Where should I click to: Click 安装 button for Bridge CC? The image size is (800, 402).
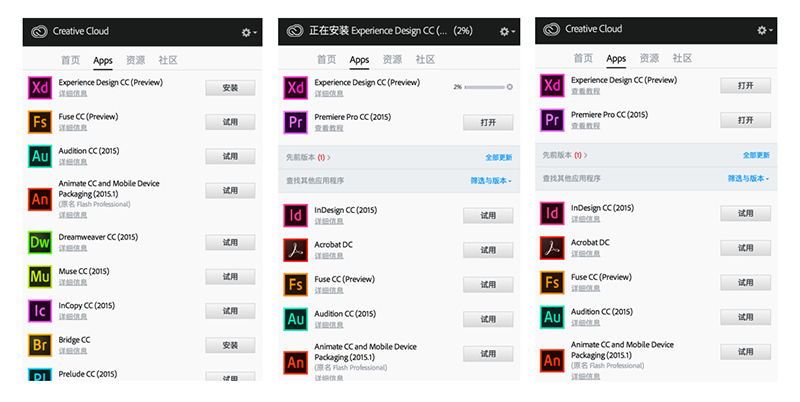pyautogui.click(x=230, y=345)
